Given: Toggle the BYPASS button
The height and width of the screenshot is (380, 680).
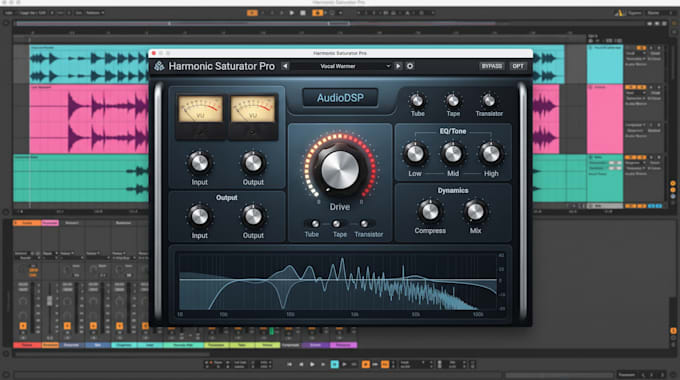Looking at the screenshot, I should tap(492, 66).
